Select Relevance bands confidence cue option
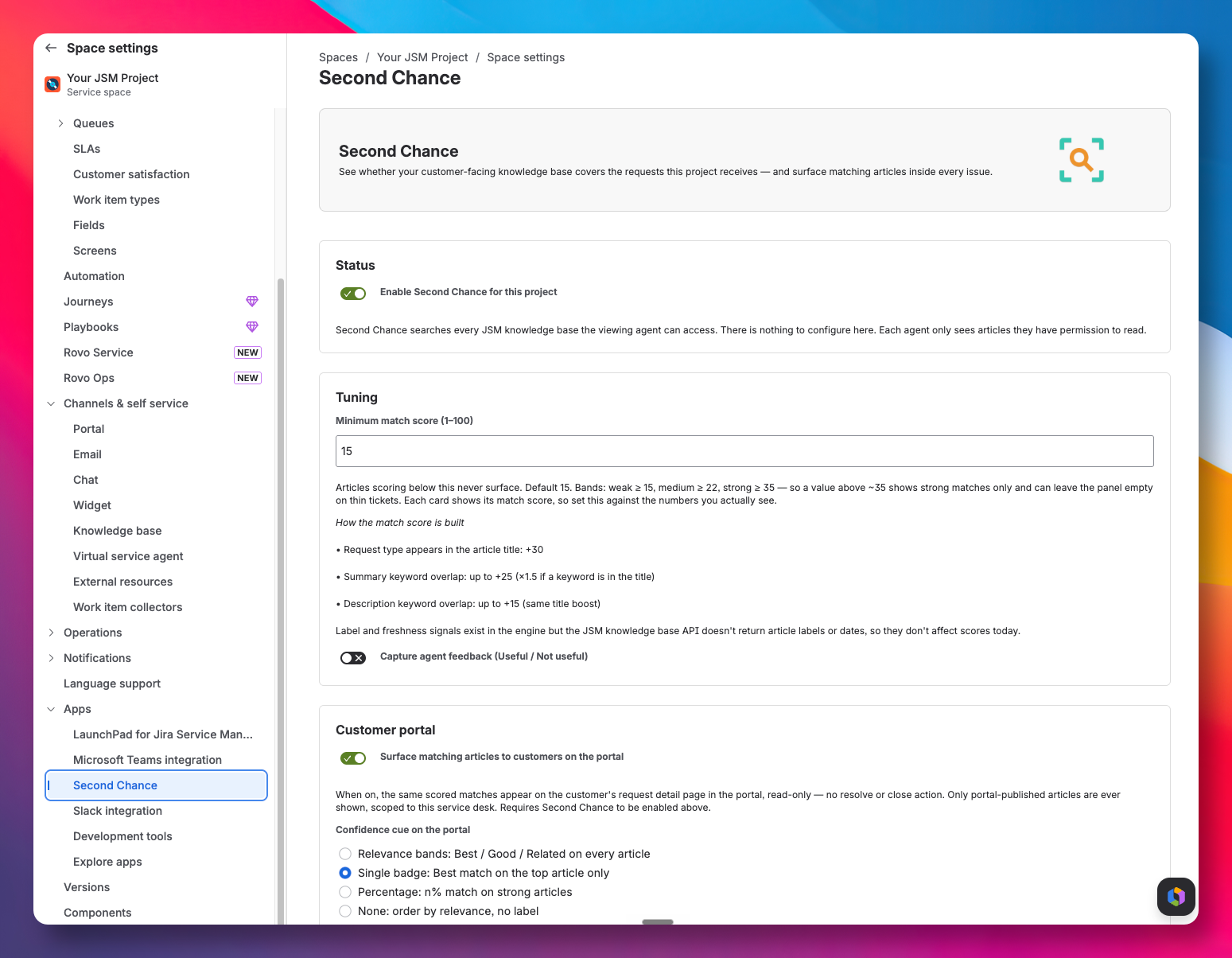The height and width of the screenshot is (958, 1232). pyautogui.click(x=345, y=854)
